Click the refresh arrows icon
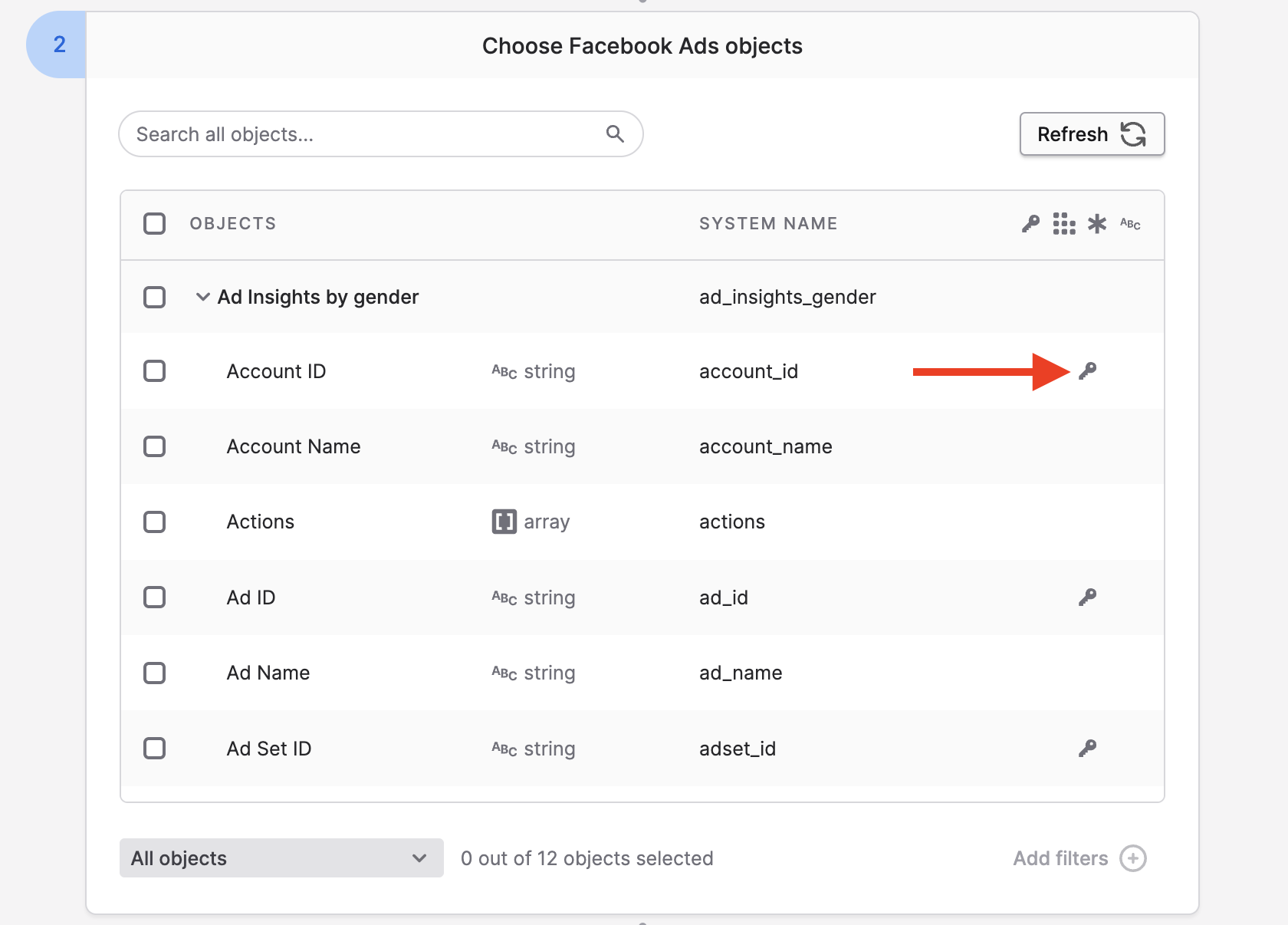The width and height of the screenshot is (1288, 925). pyautogui.click(x=1133, y=134)
